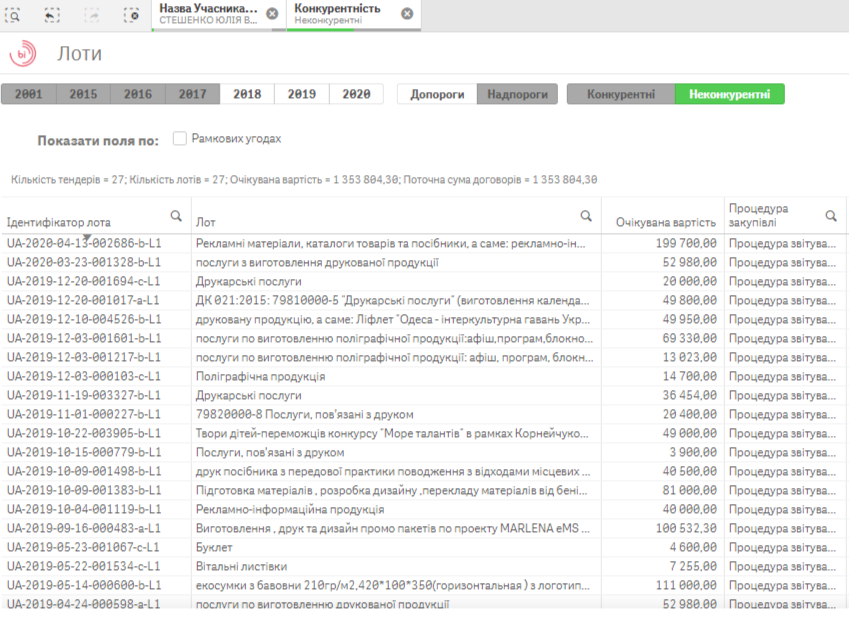Click lot ID UA-2019-10-22-003905-b-L1
Screen dimensions: 849x617
tap(84, 434)
